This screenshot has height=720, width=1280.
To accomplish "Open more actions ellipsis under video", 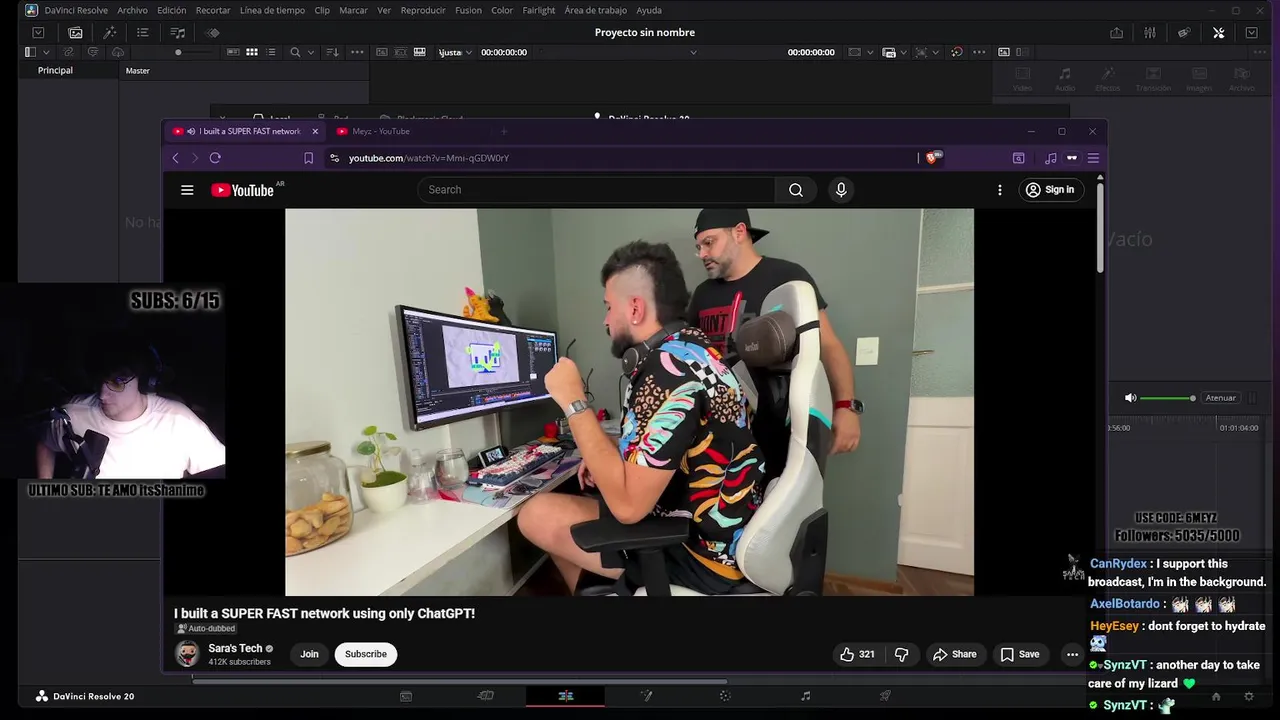I will [x=1072, y=654].
